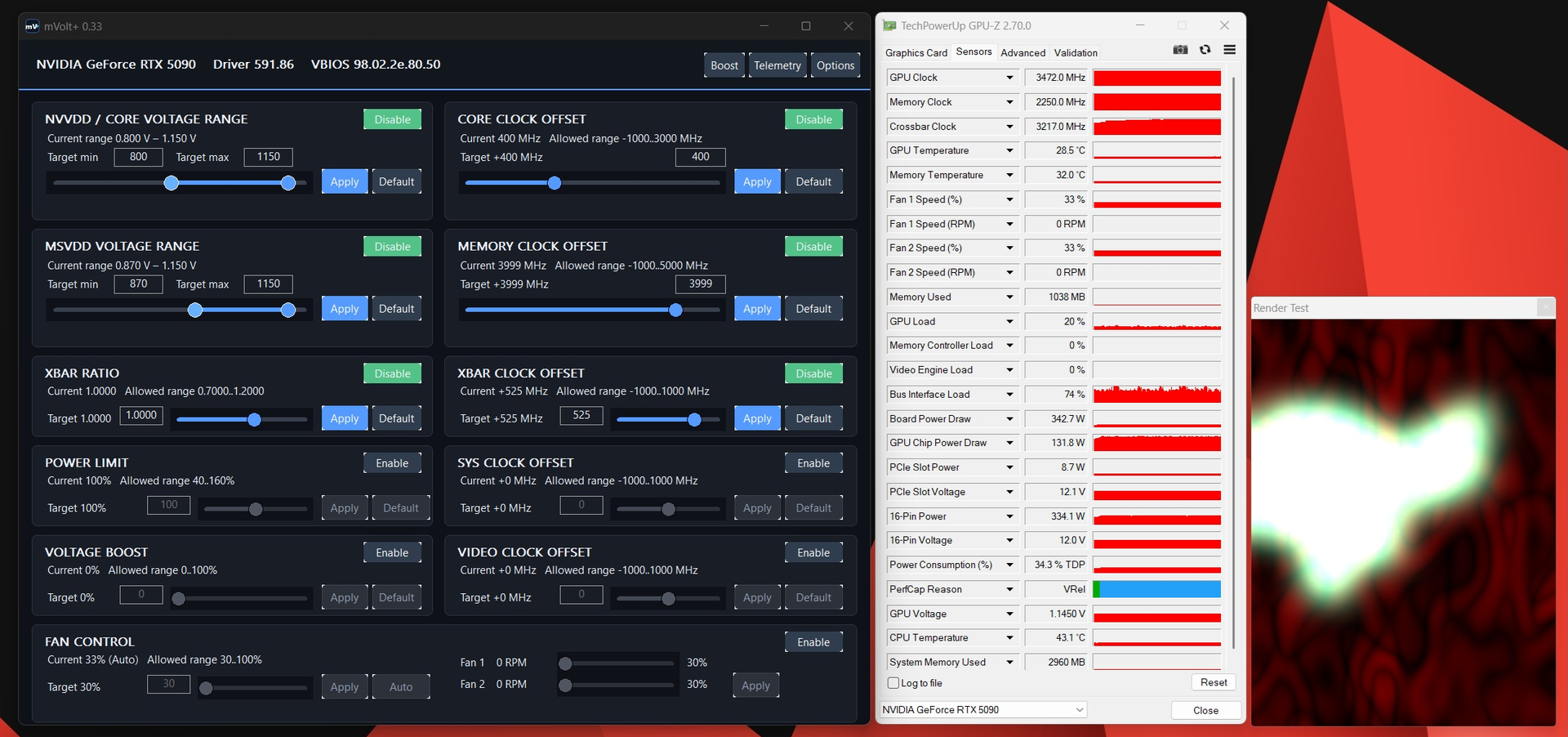This screenshot has width=1568, height=737.
Task: Take a GPU-Z screenshot with camera icon
Action: pyautogui.click(x=1180, y=50)
